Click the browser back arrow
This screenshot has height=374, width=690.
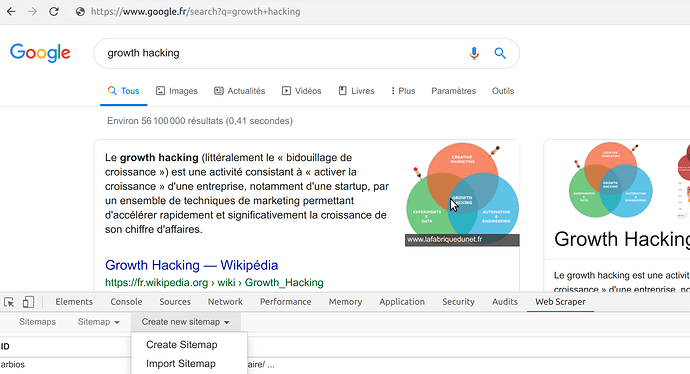11,11
